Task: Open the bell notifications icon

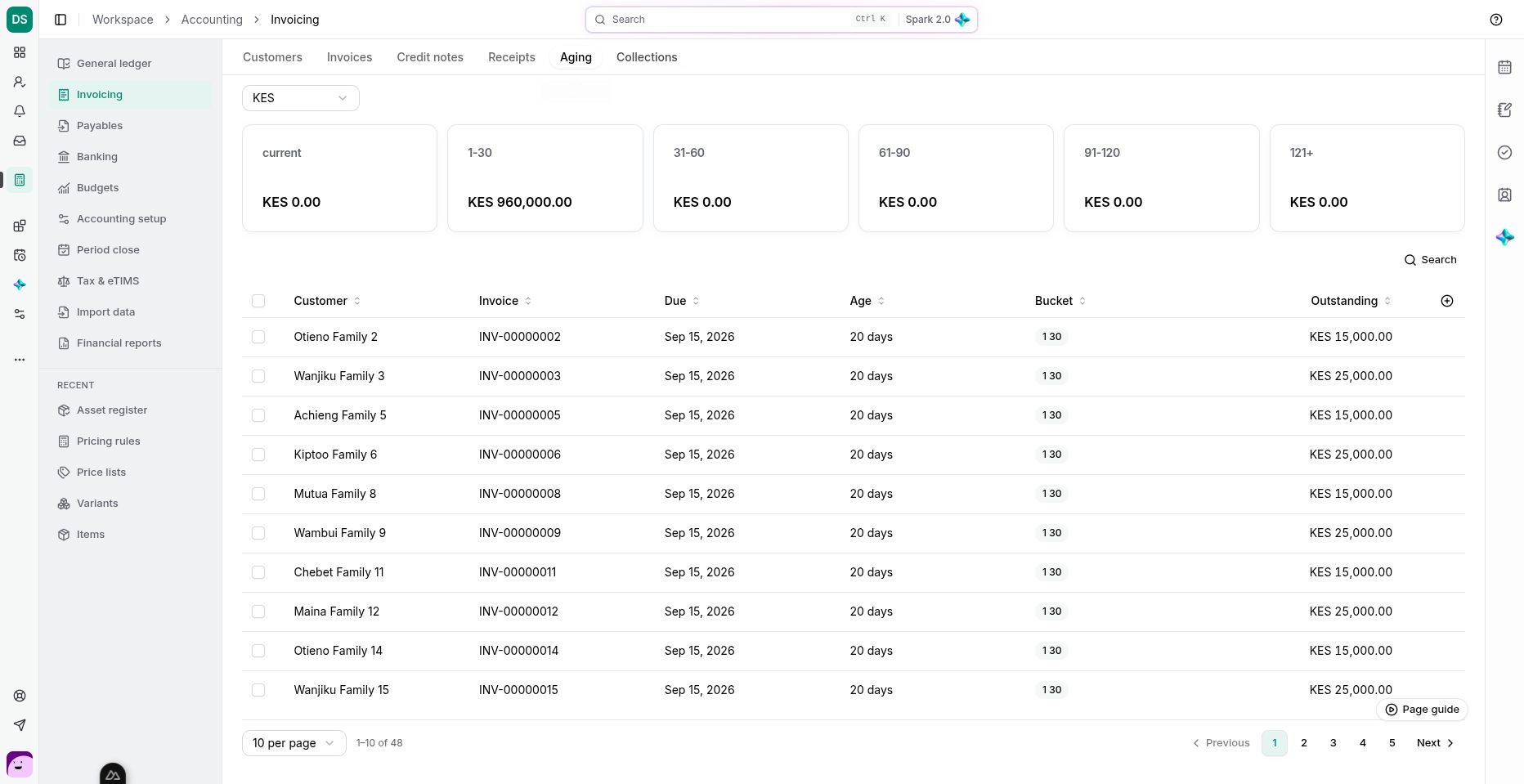Action: click(20, 111)
